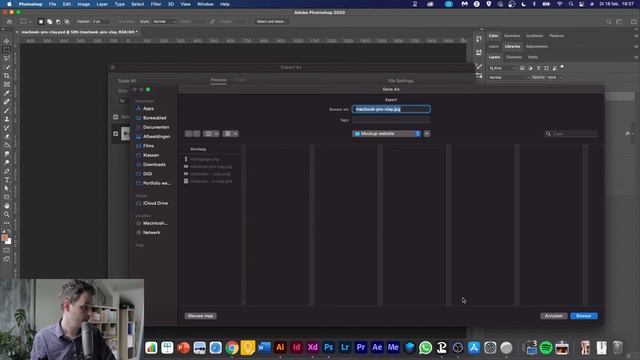Select the Clone Stamp tool
Screen dimensions: 640x360
tap(7, 119)
